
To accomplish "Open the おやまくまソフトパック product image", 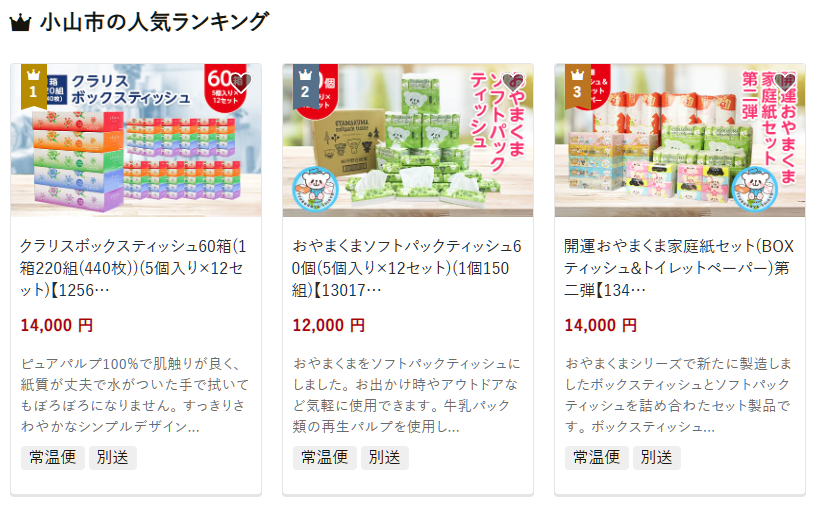I will [408, 140].
